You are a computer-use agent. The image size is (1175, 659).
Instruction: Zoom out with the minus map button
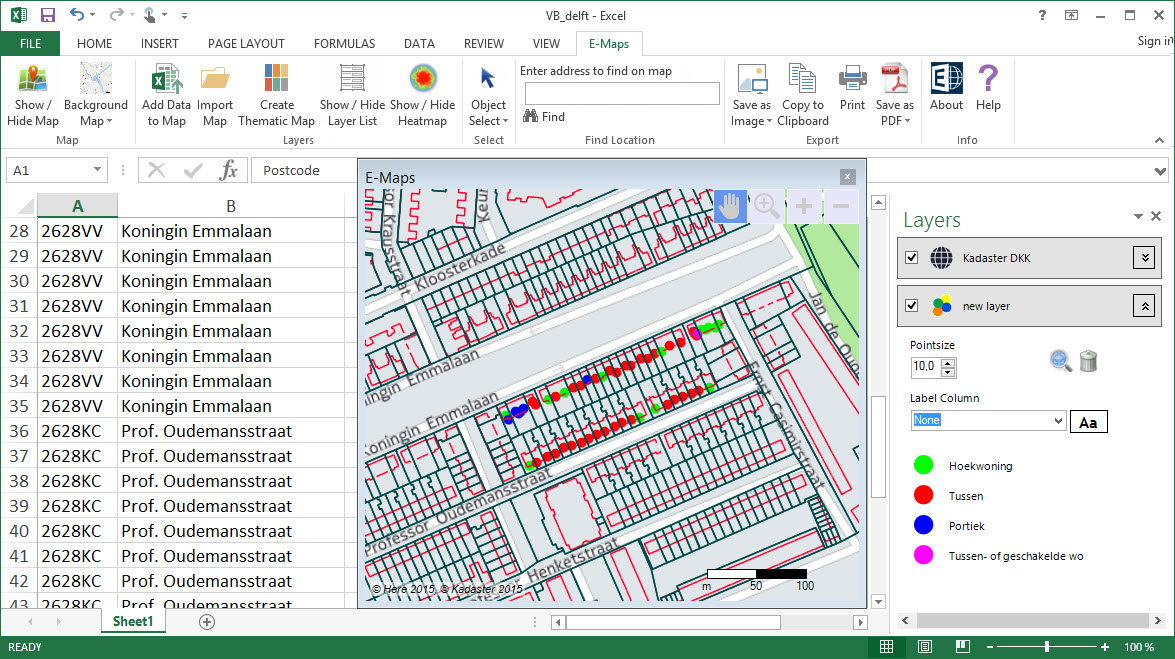841,205
